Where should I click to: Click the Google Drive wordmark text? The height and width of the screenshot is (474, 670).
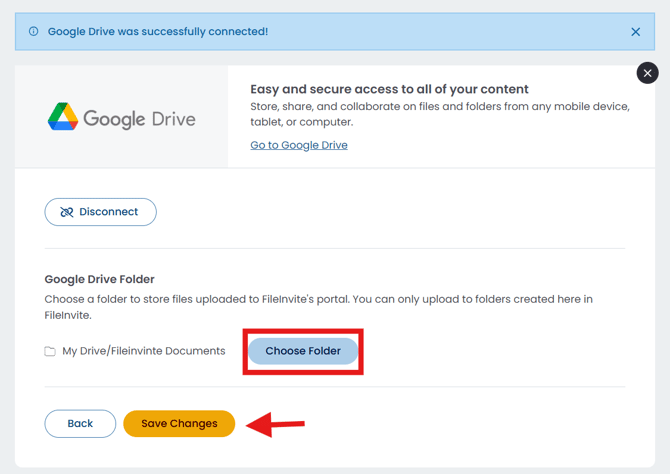(x=140, y=118)
